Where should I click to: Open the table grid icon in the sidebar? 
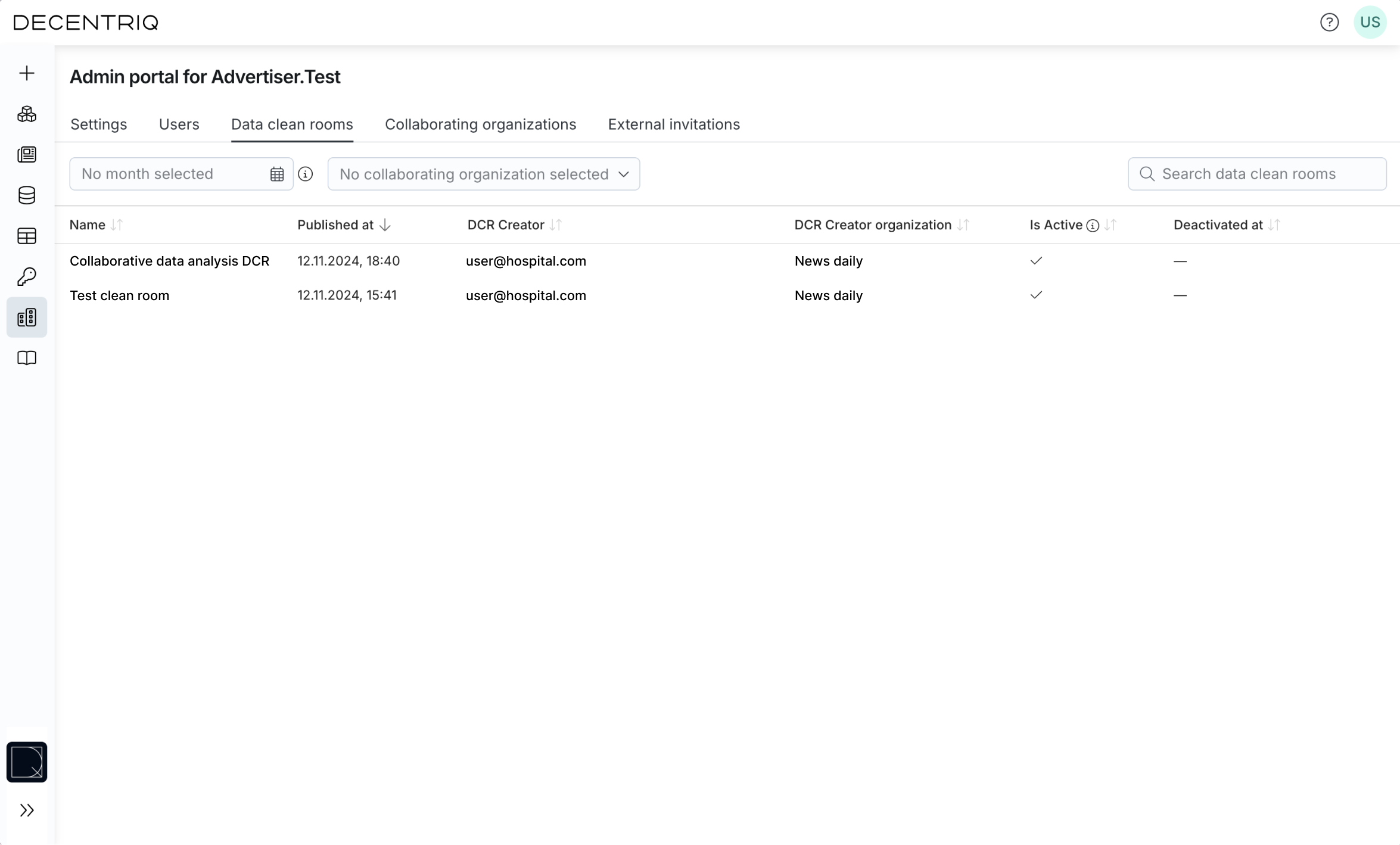[x=27, y=236]
